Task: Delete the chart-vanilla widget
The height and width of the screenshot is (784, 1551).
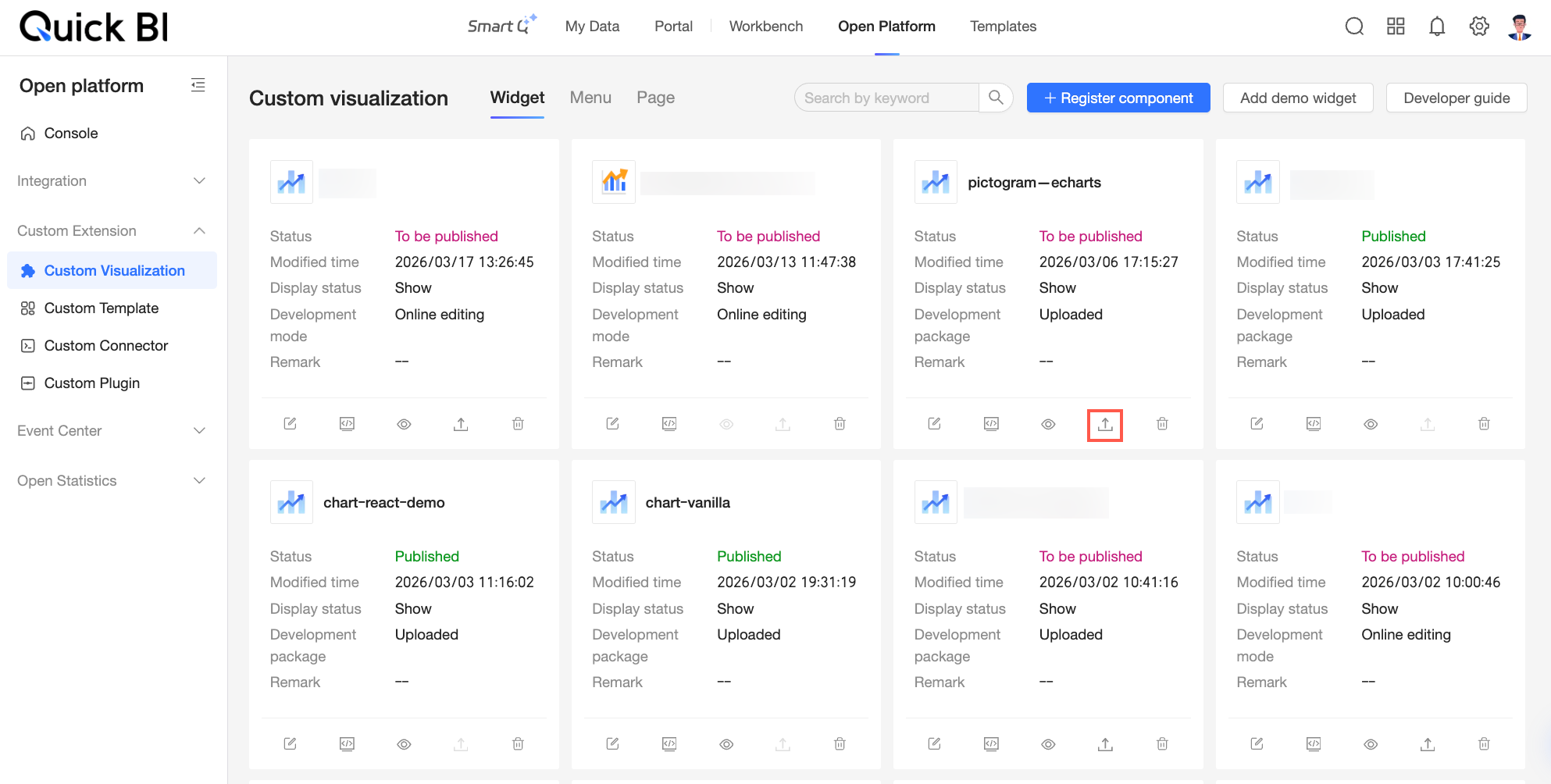Action: [x=840, y=744]
